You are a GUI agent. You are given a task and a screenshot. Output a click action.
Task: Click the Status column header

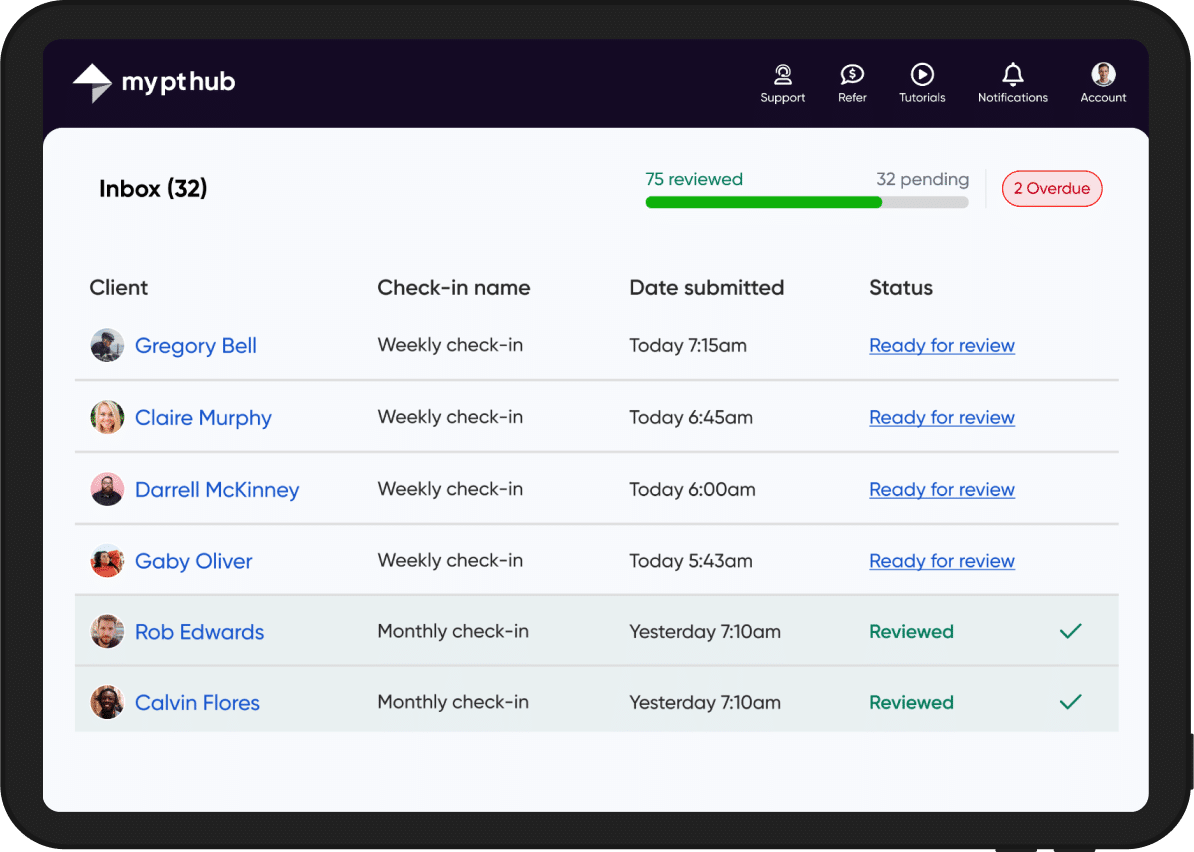click(900, 287)
